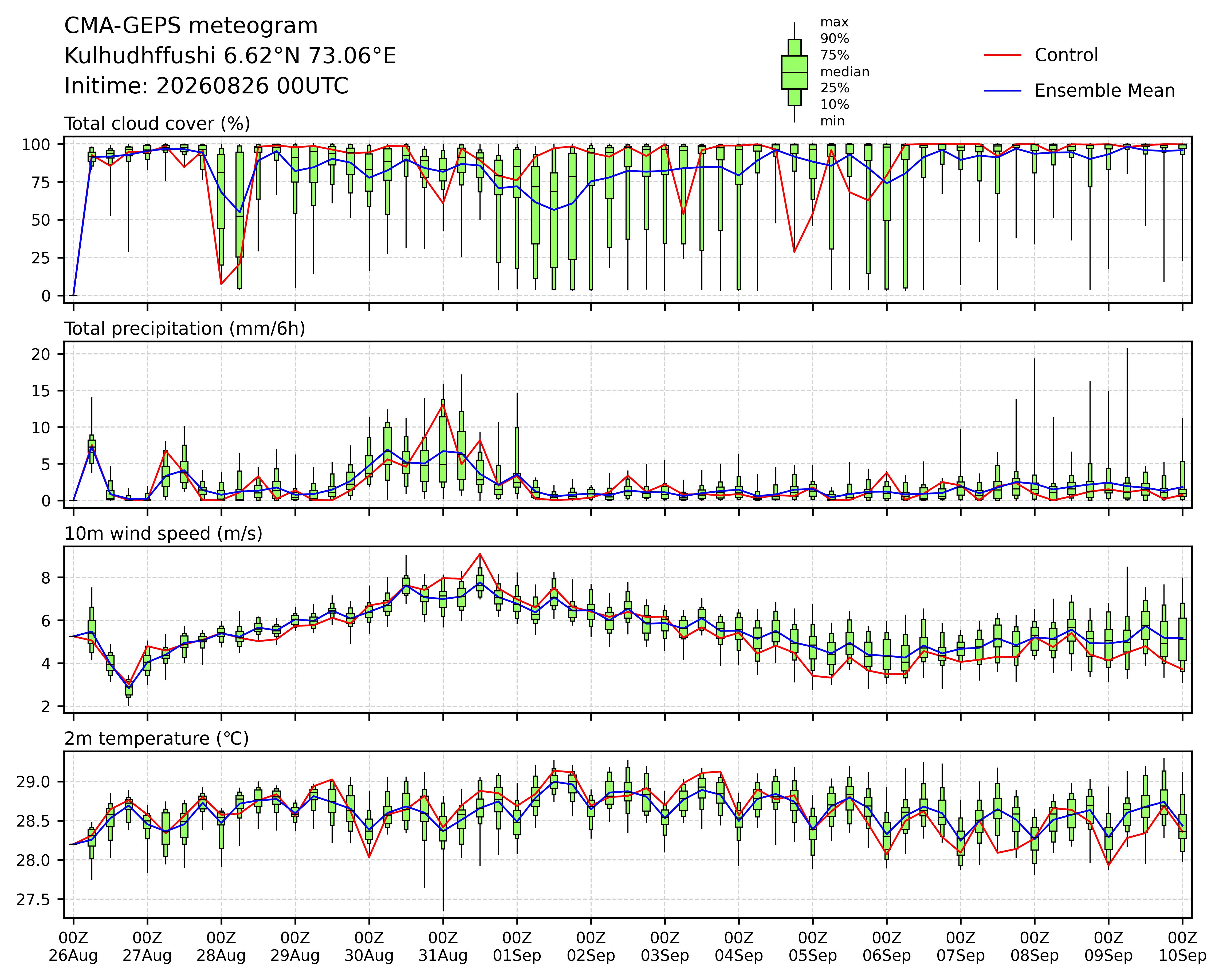
Task: Click the blue Ensemble Mean legend line
Action: (x=1003, y=91)
